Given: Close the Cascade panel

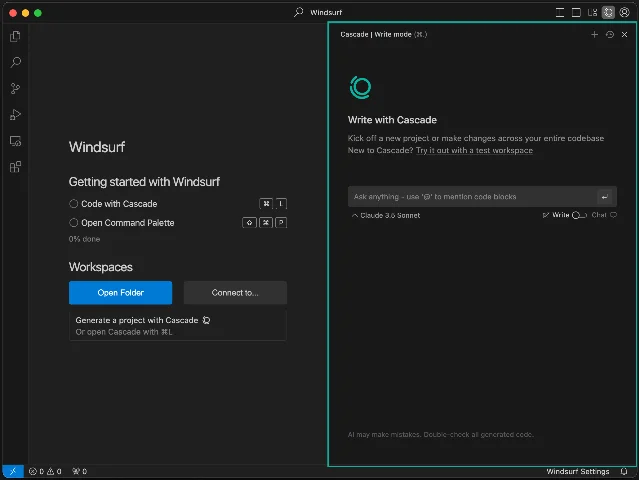Looking at the screenshot, I should [624, 35].
